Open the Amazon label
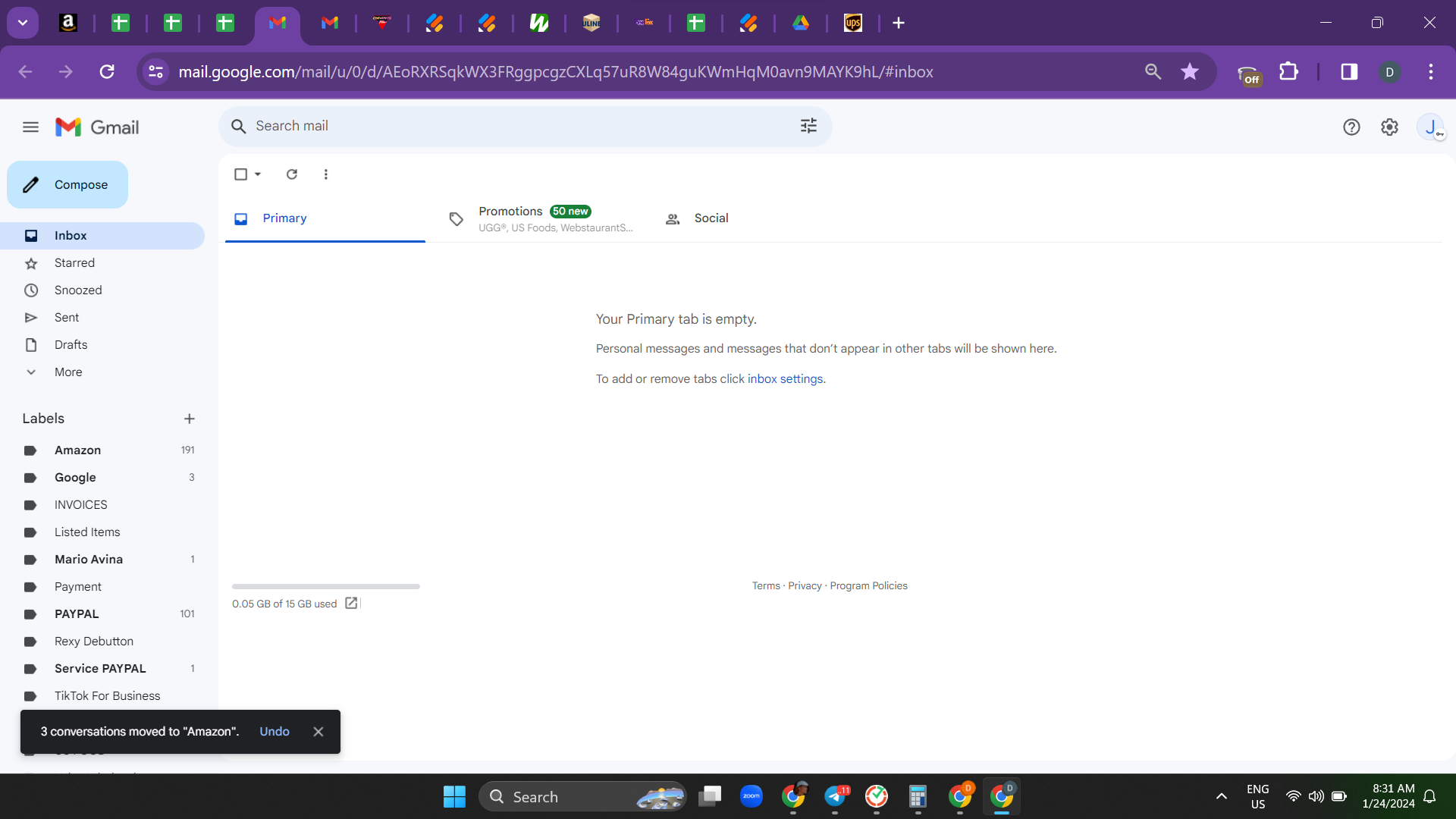The width and height of the screenshot is (1456, 819). point(102,450)
